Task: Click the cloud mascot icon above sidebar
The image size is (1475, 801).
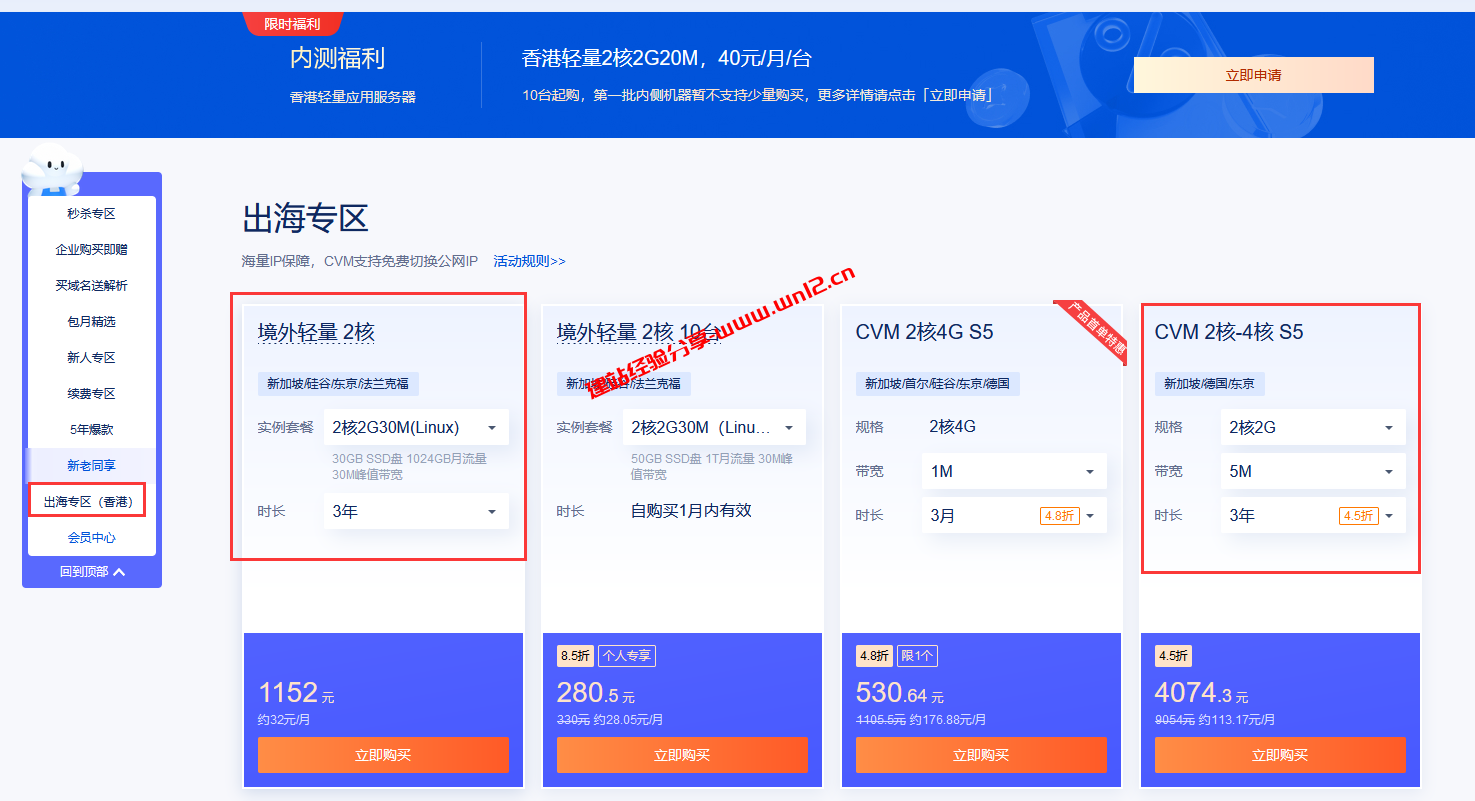Action: tap(52, 168)
